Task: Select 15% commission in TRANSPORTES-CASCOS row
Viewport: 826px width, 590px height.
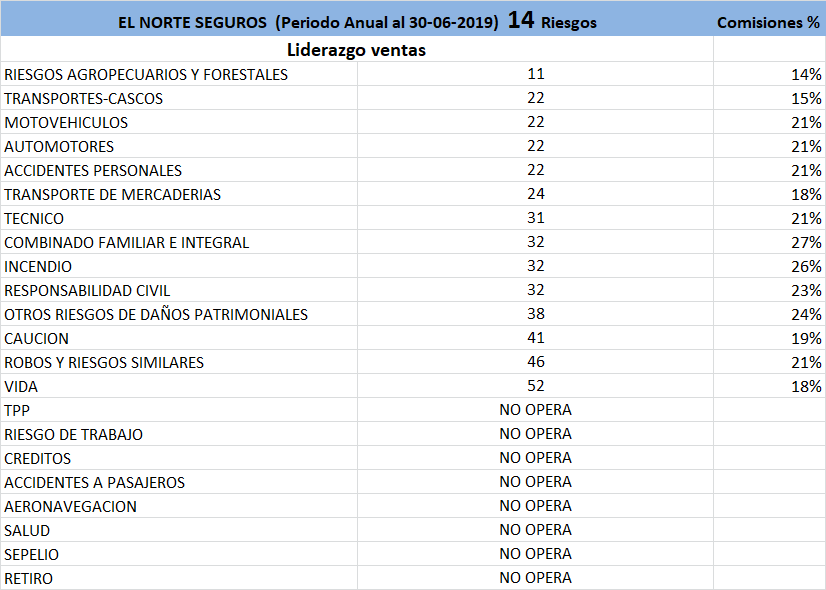Action: click(x=806, y=99)
